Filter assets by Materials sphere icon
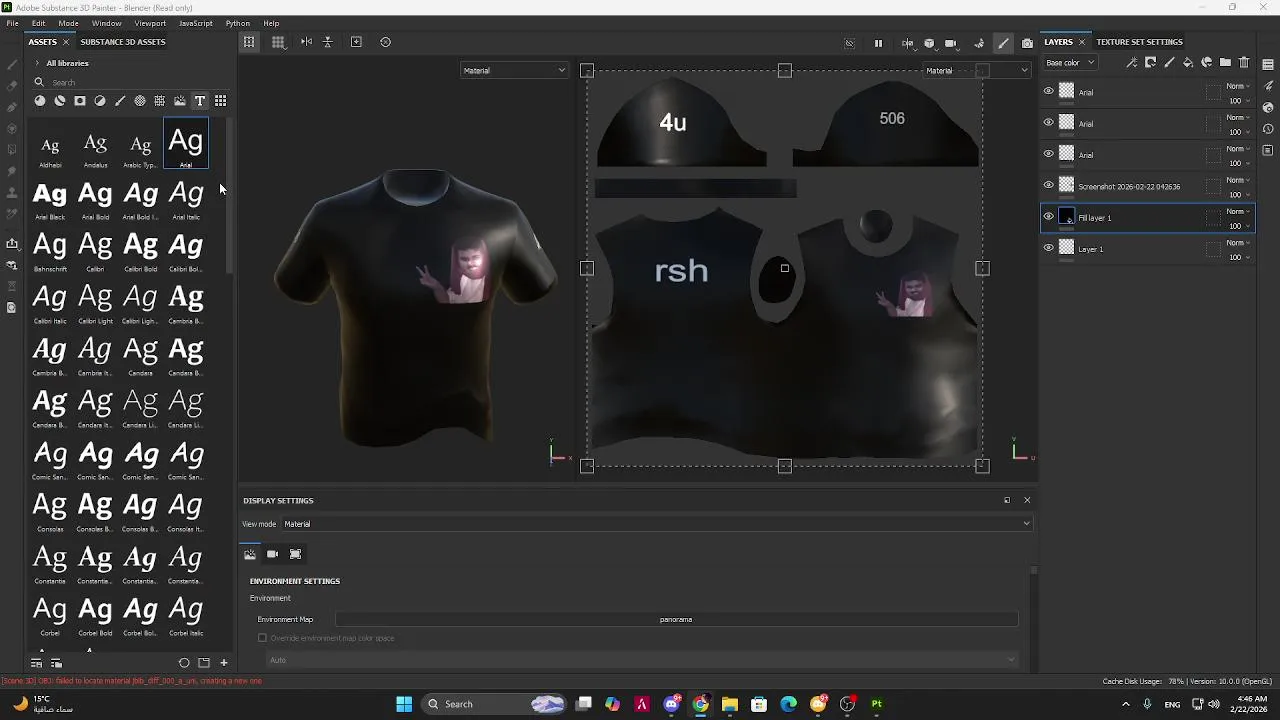The width and height of the screenshot is (1280, 720). tap(40, 101)
